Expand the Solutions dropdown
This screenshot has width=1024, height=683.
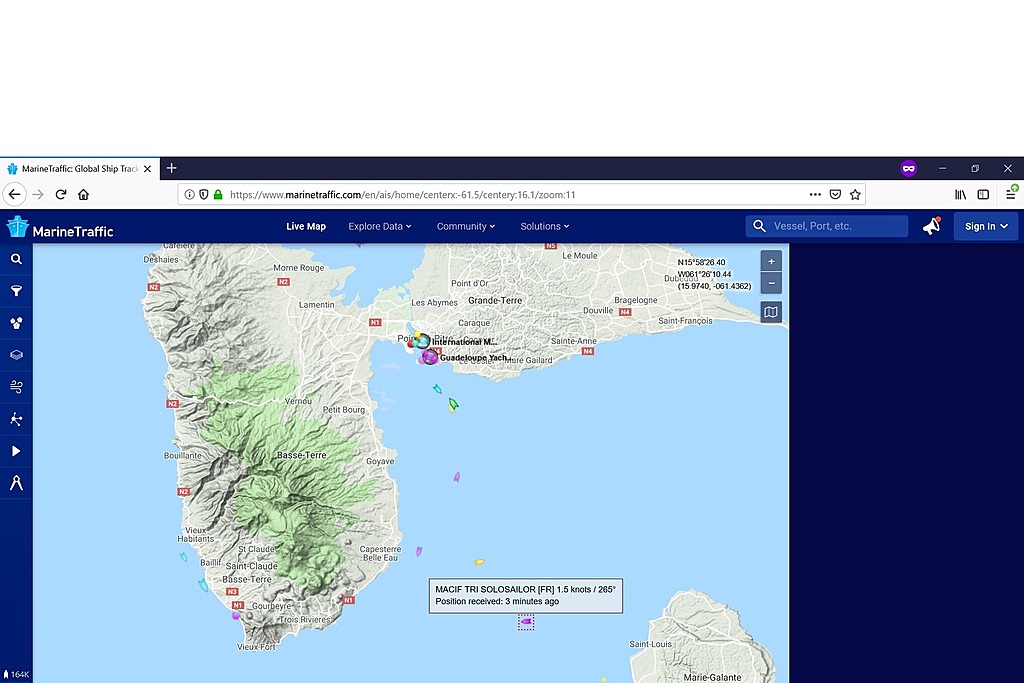(545, 227)
